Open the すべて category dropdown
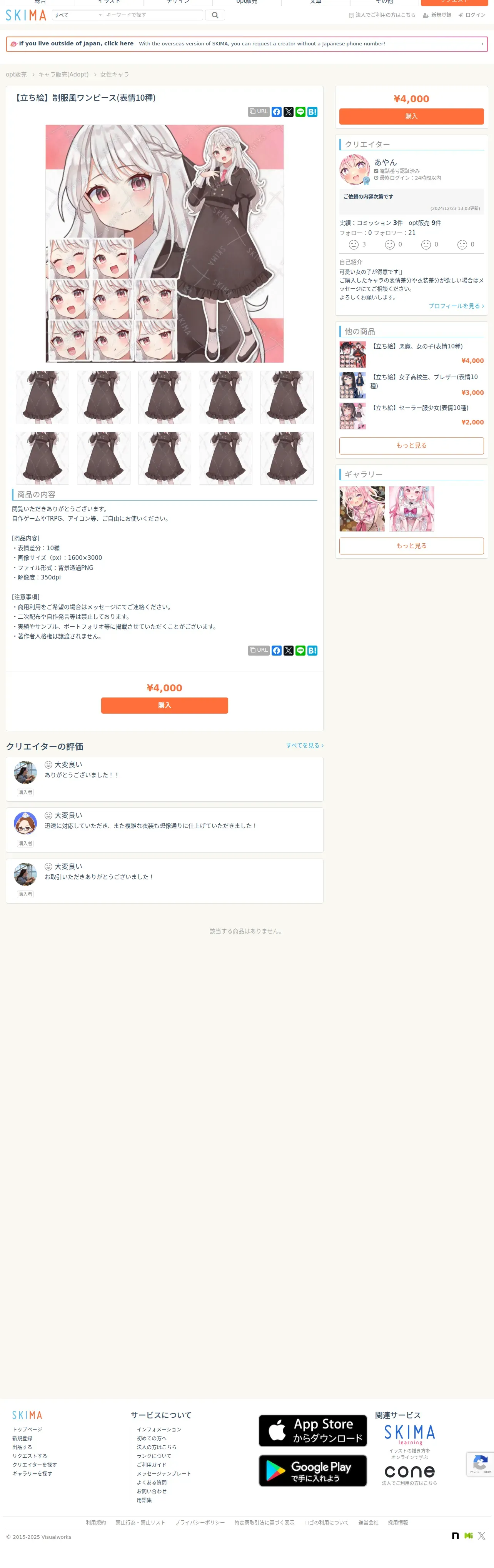The width and height of the screenshot is (494, 1568). pos(77,15)
